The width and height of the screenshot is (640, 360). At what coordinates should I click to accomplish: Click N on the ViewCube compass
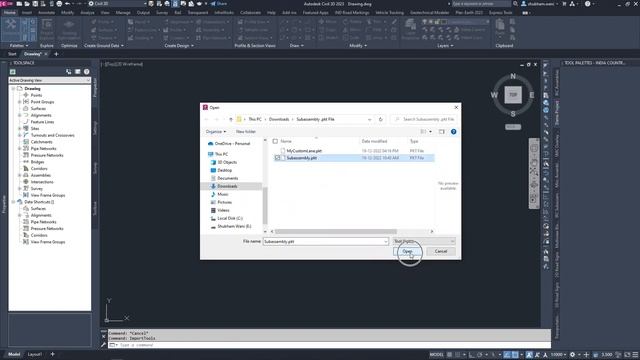click(x=513, y=76)
